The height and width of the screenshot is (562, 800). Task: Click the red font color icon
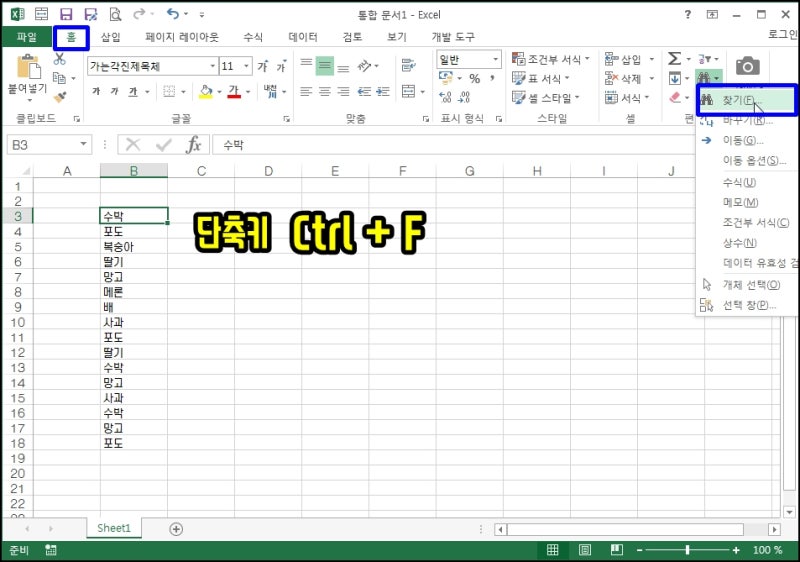click(234, 92)
